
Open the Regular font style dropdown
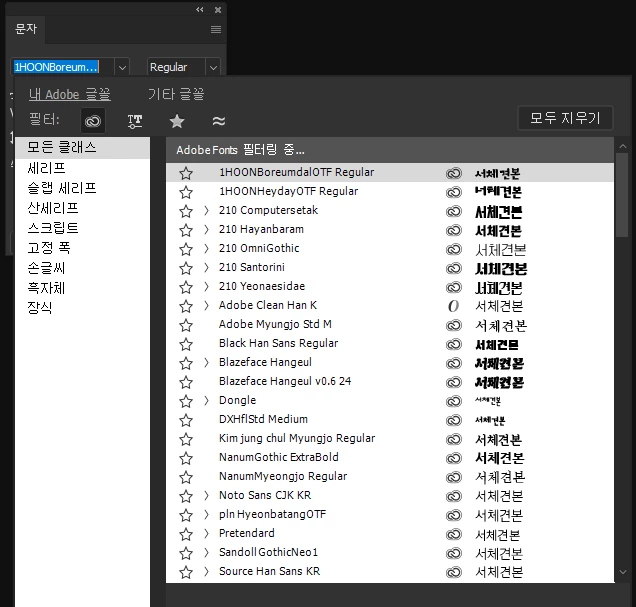point(213,67)
